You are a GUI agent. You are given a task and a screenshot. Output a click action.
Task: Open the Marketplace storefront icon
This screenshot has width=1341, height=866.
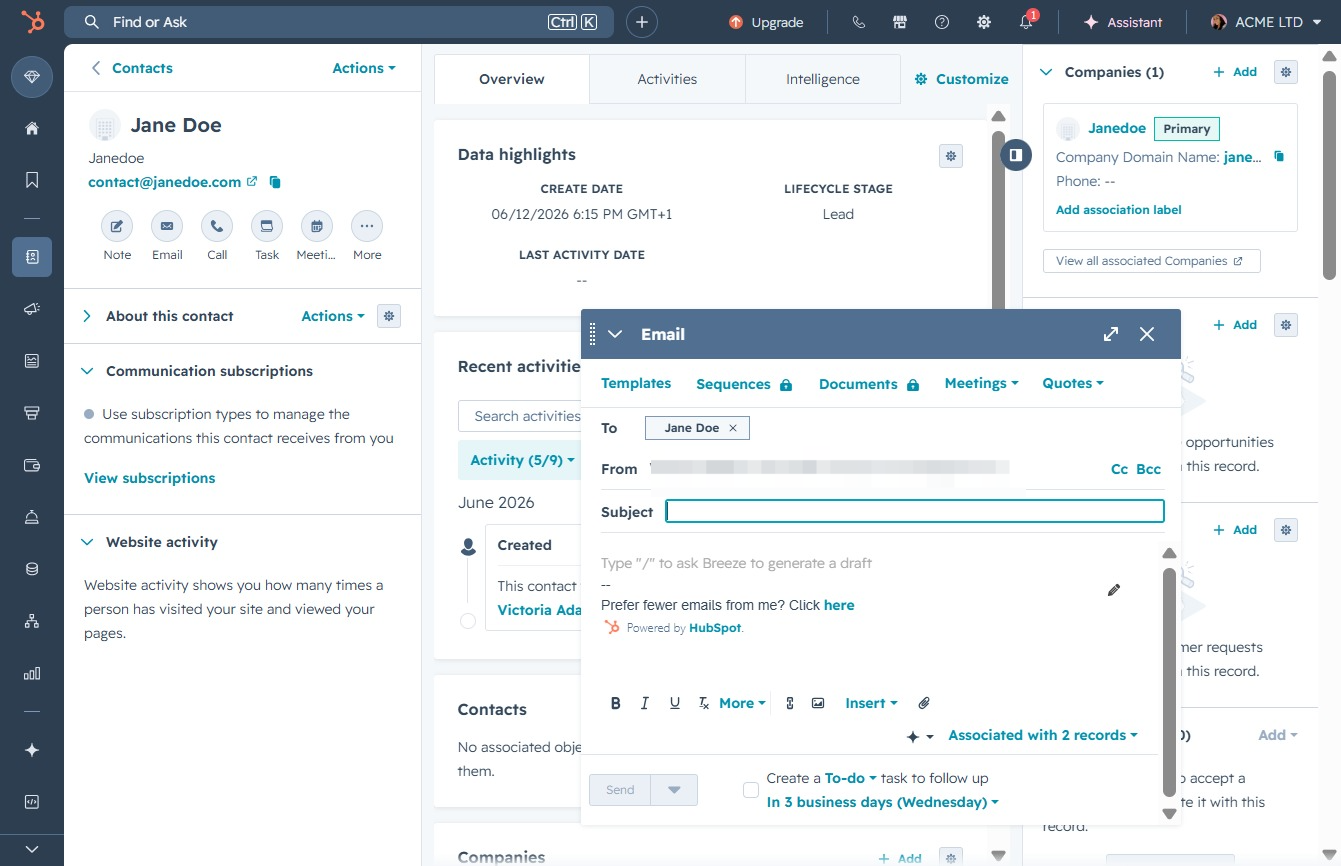pos(900,22)
